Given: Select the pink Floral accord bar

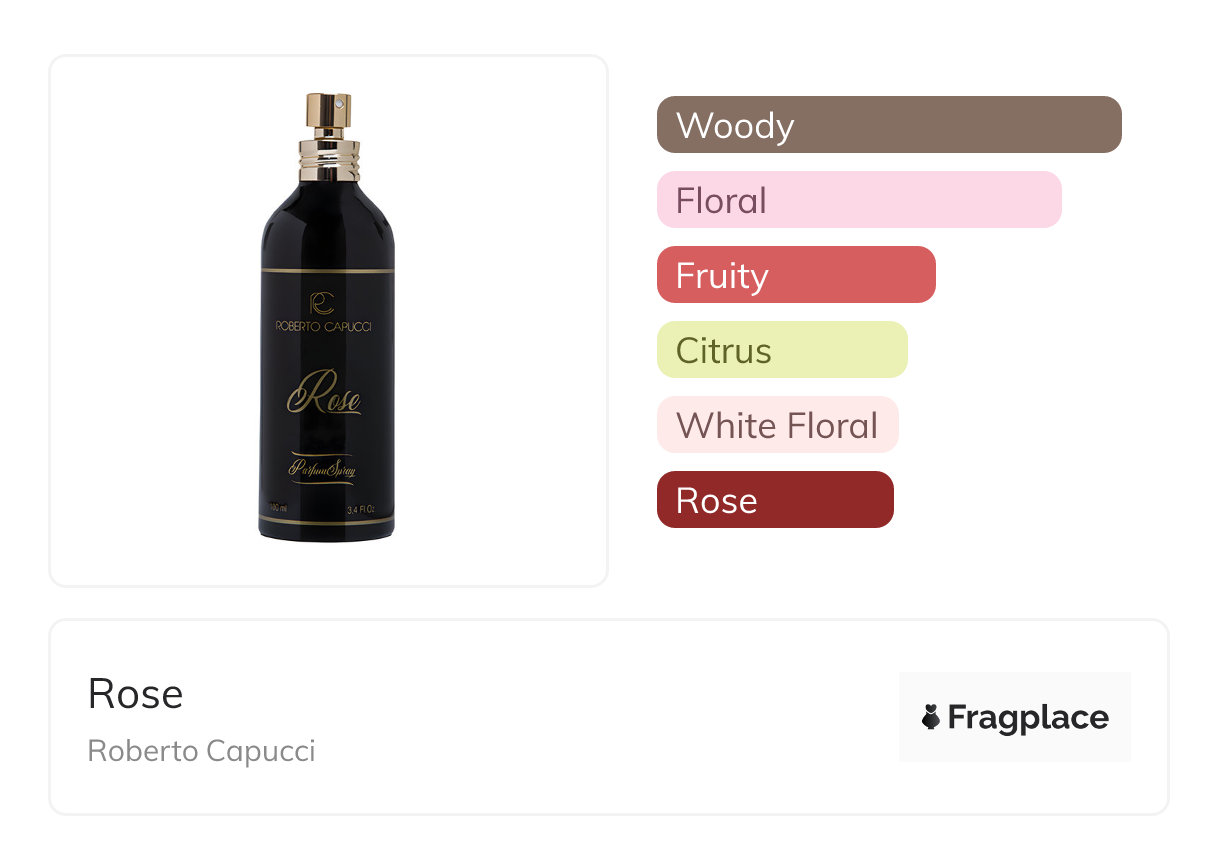Looking at the screenshot, I should pyautogui.click(x=858, y=200).
